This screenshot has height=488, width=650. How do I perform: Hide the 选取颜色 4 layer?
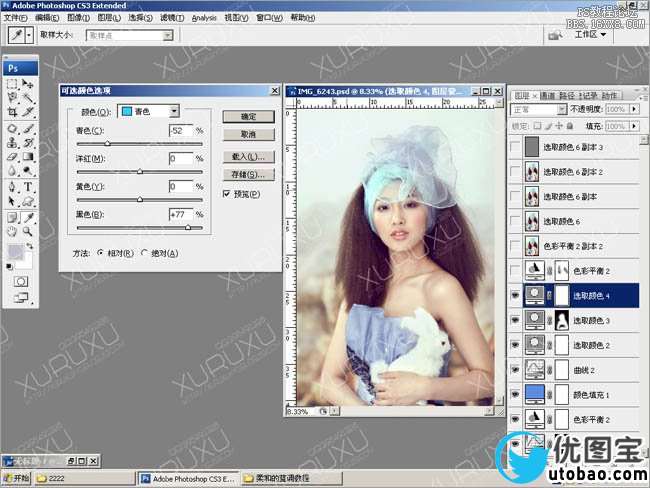tap(515, 296)
